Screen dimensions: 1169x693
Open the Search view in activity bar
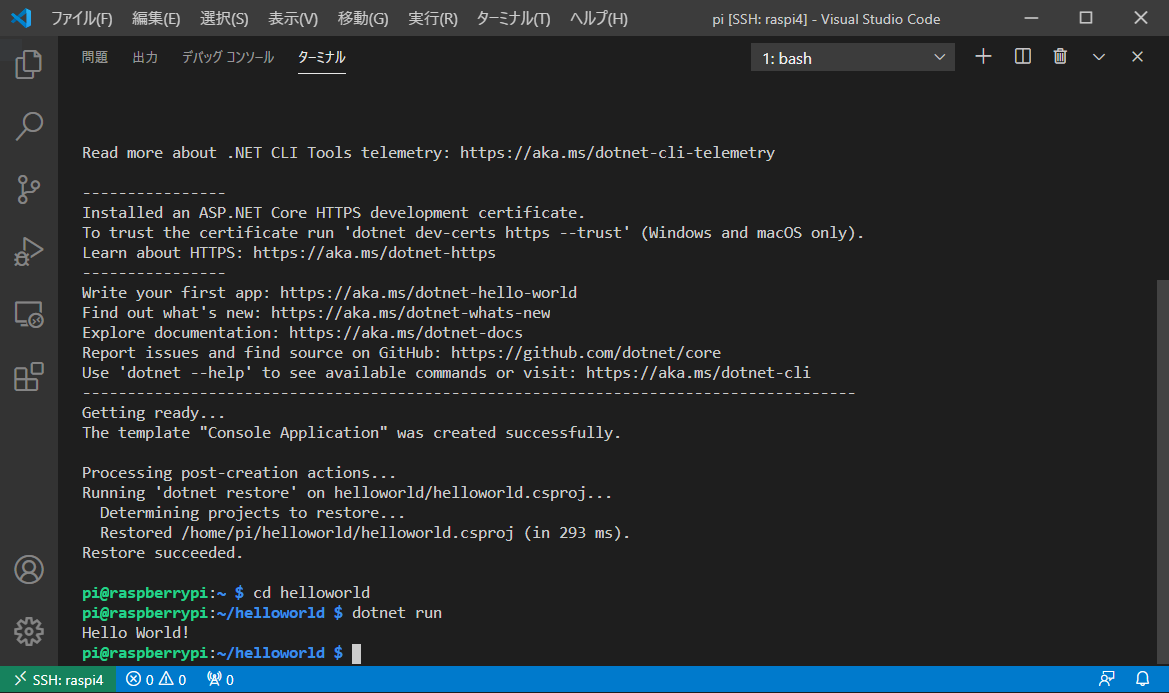(x=28, y=127)
